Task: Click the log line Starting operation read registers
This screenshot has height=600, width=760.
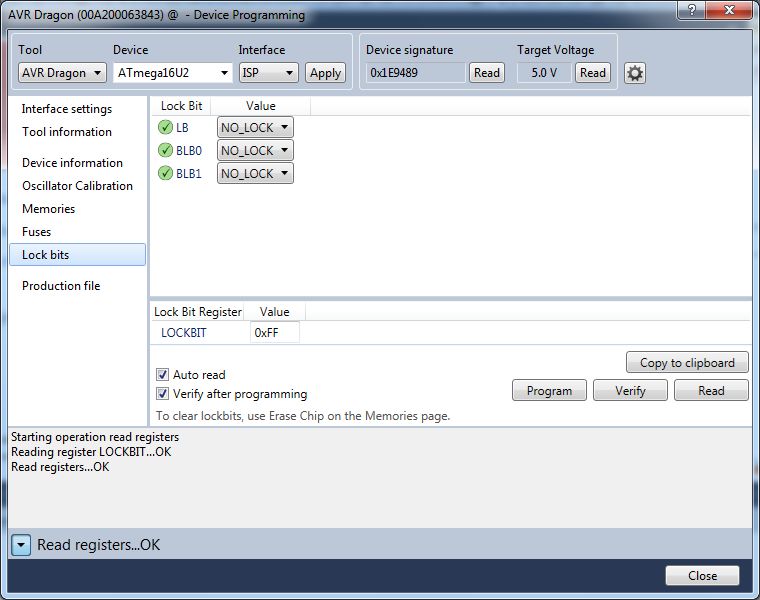Action: point(95,437)
